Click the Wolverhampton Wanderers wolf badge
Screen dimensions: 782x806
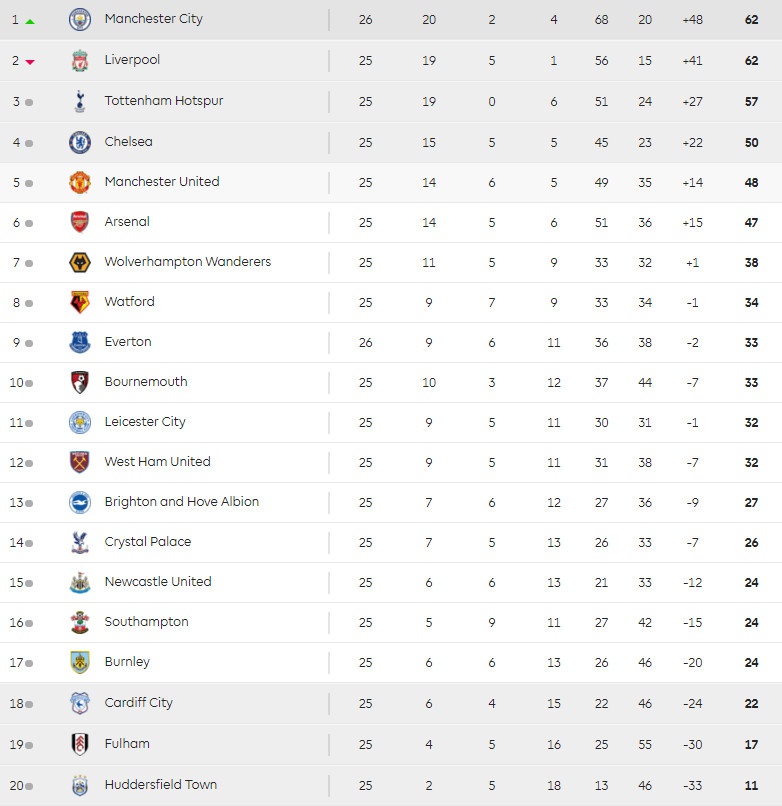[80, 262]
